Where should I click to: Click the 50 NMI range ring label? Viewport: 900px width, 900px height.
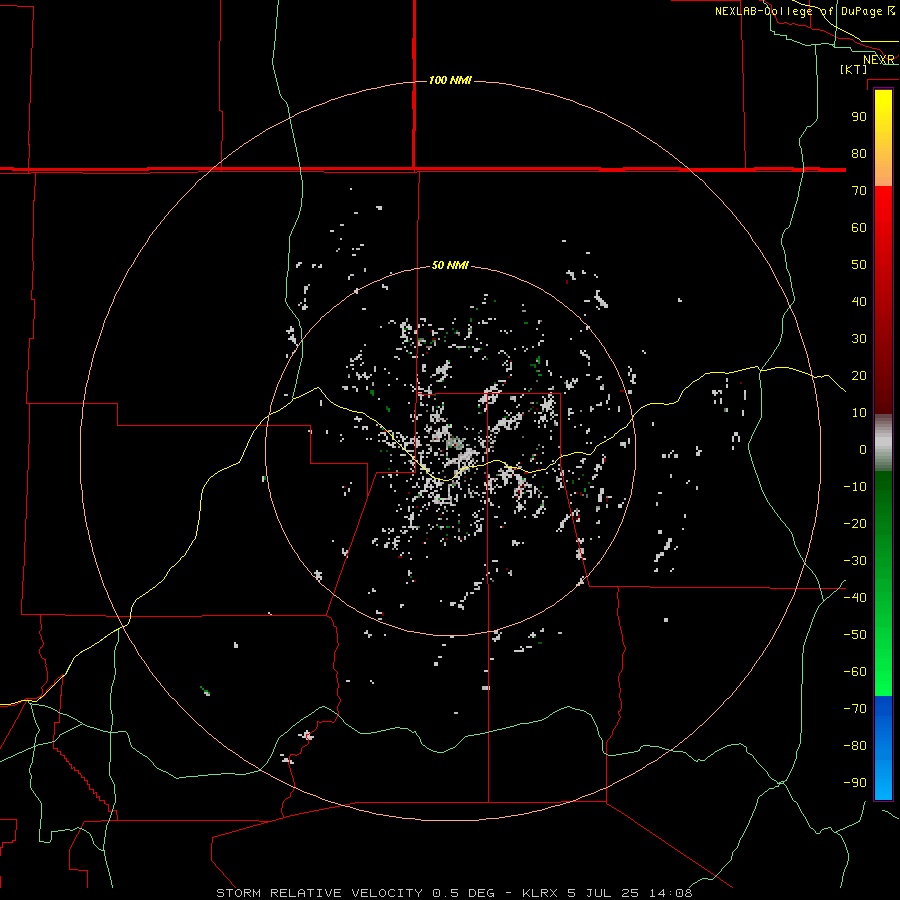click(x=450, y=265)
